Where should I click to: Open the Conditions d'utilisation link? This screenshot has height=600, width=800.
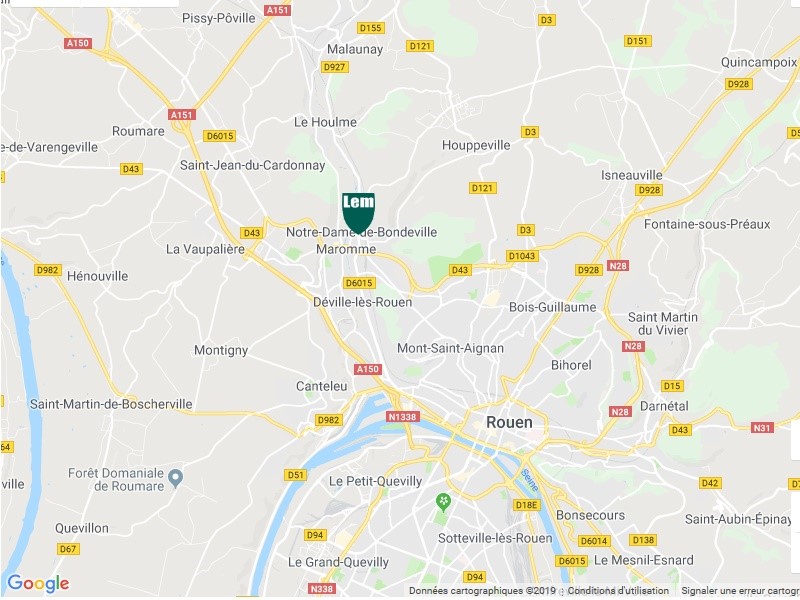coord(618,590)
